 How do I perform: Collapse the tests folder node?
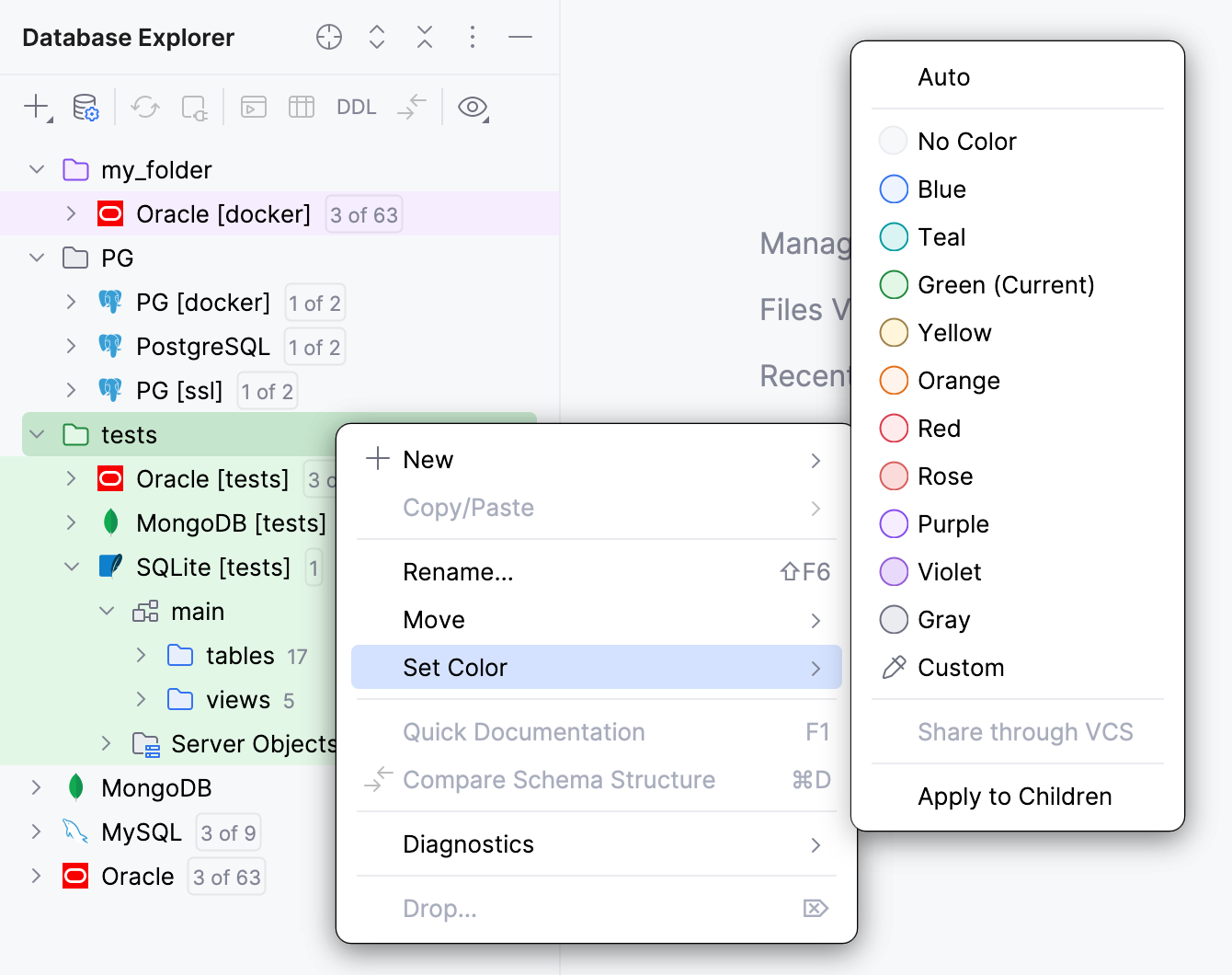(37, 434)
